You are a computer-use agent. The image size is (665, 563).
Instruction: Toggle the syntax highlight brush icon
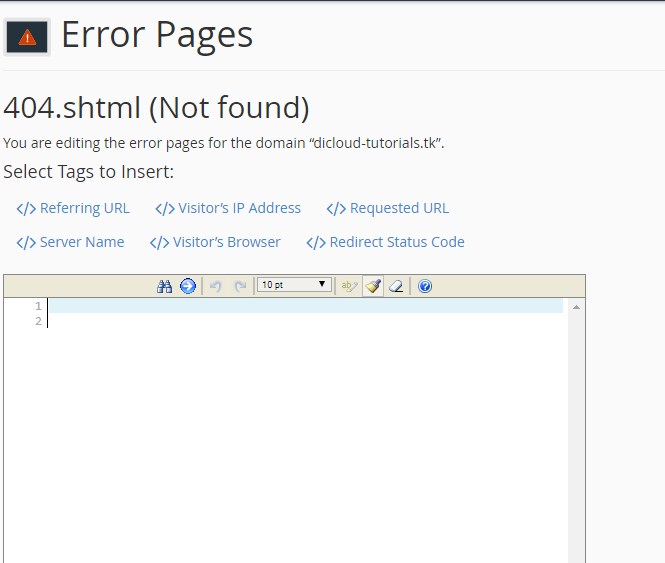click(x=373, y=286)
